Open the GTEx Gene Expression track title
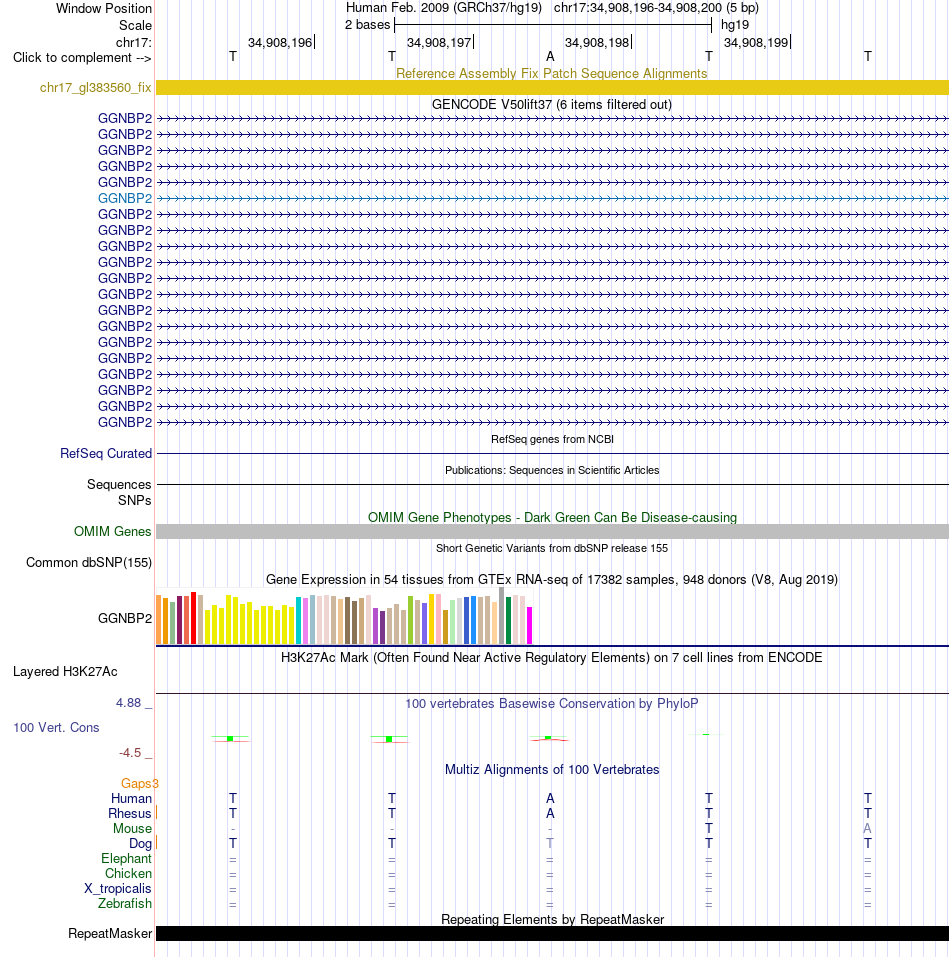The height and width of the screenshot is (957, 950). 552,580
